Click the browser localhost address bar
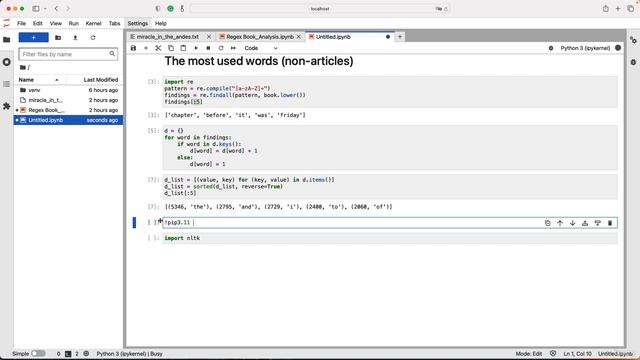The height and width of the screenshot is (360, 640). click(320, 9)
